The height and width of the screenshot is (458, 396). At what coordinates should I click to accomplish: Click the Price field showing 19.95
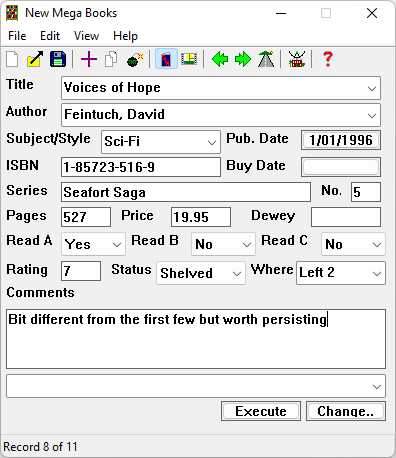coord(201,217)
